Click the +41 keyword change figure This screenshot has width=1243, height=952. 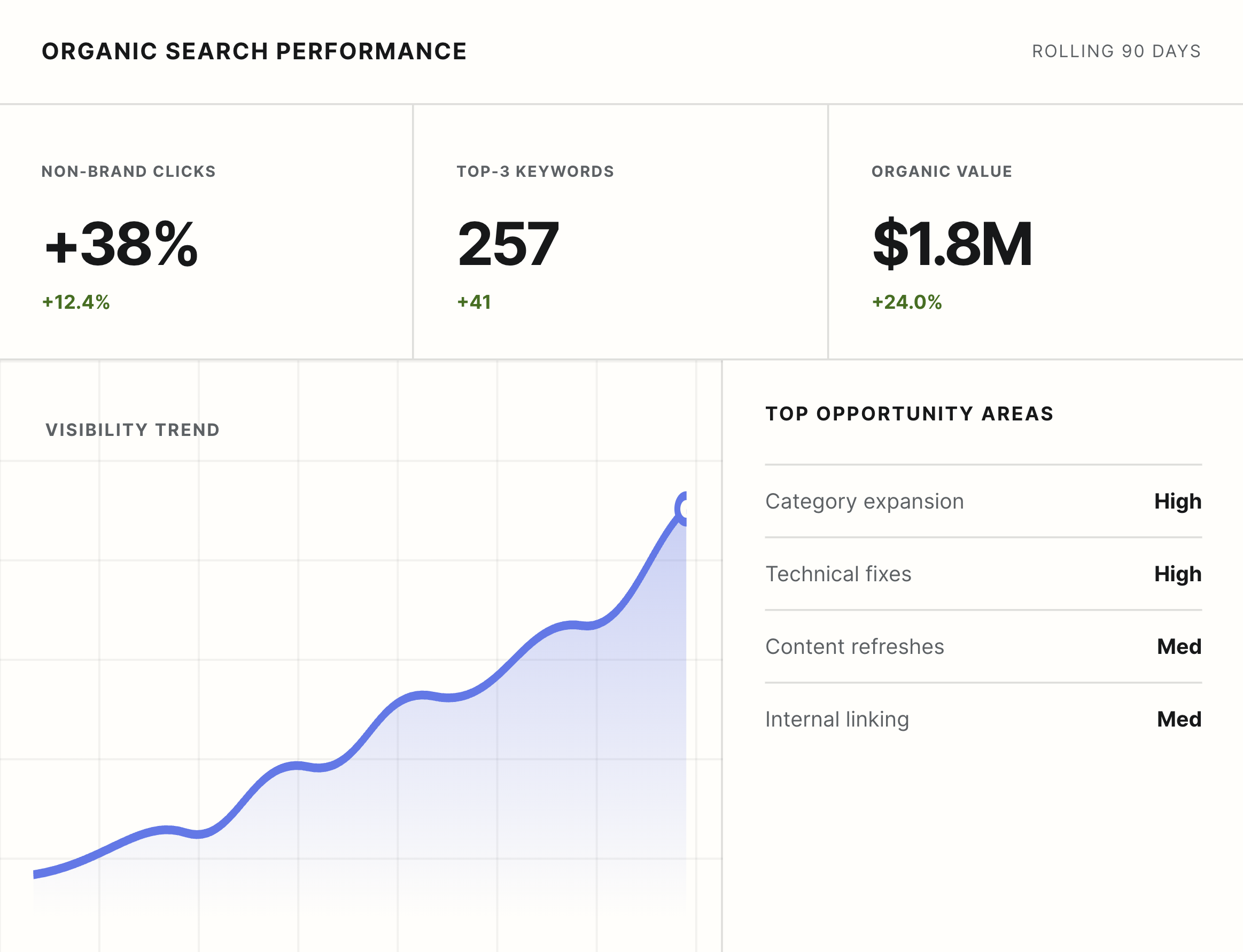click(x=474, y=302)
